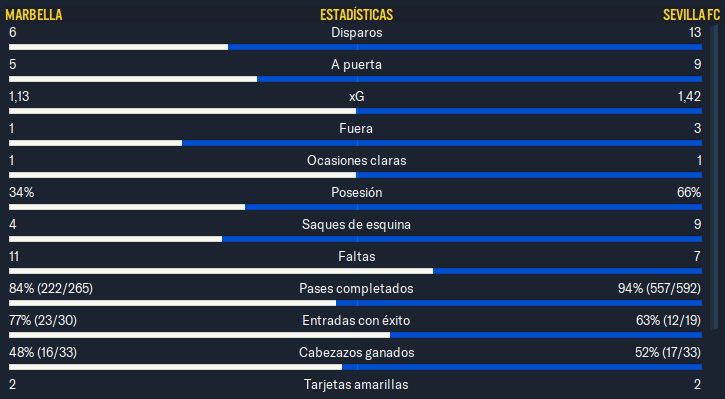Click the Faltas comparison bar
The width and height of the screenshot is (725, 399).
(355, 271)
